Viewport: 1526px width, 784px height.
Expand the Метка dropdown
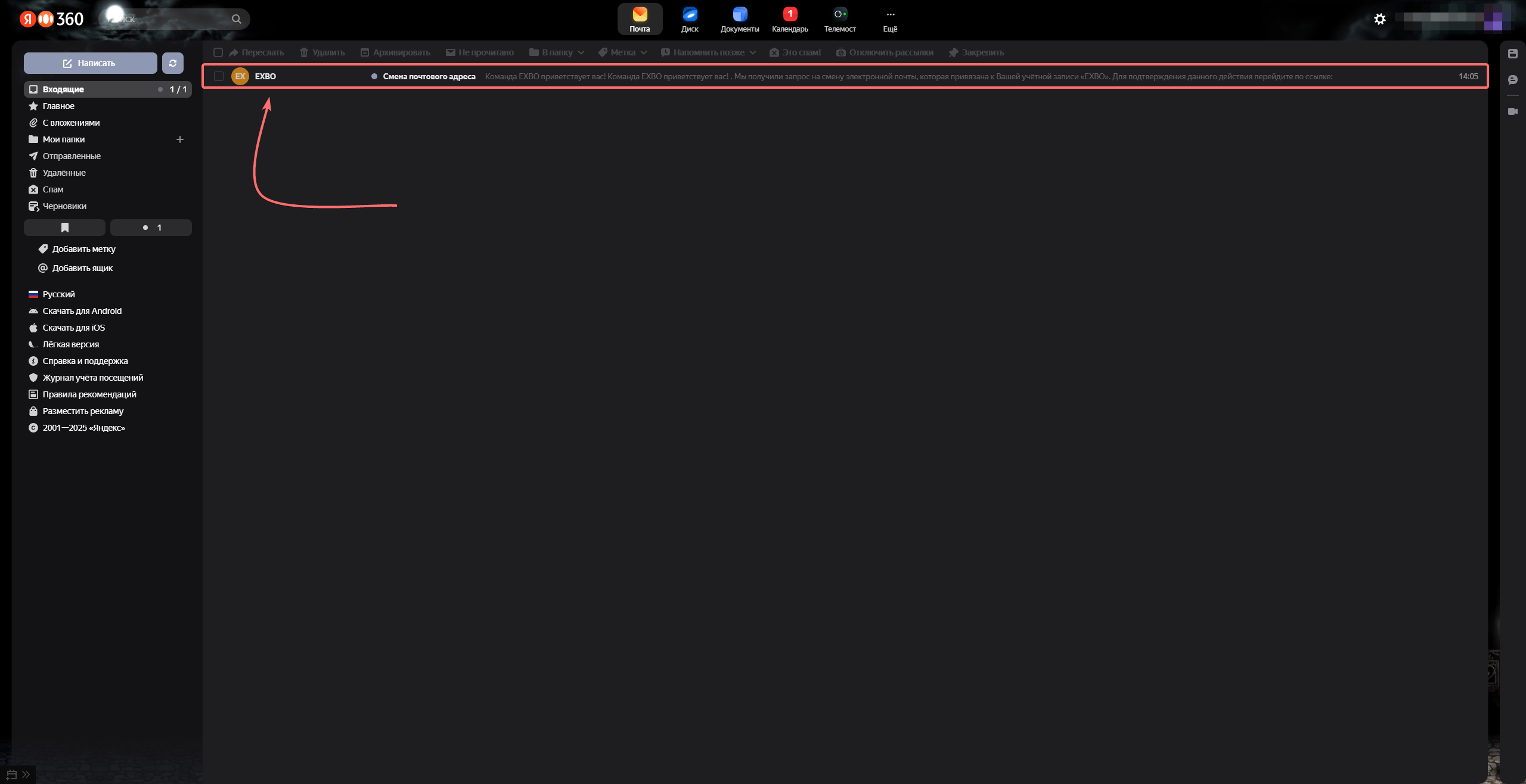623,52
